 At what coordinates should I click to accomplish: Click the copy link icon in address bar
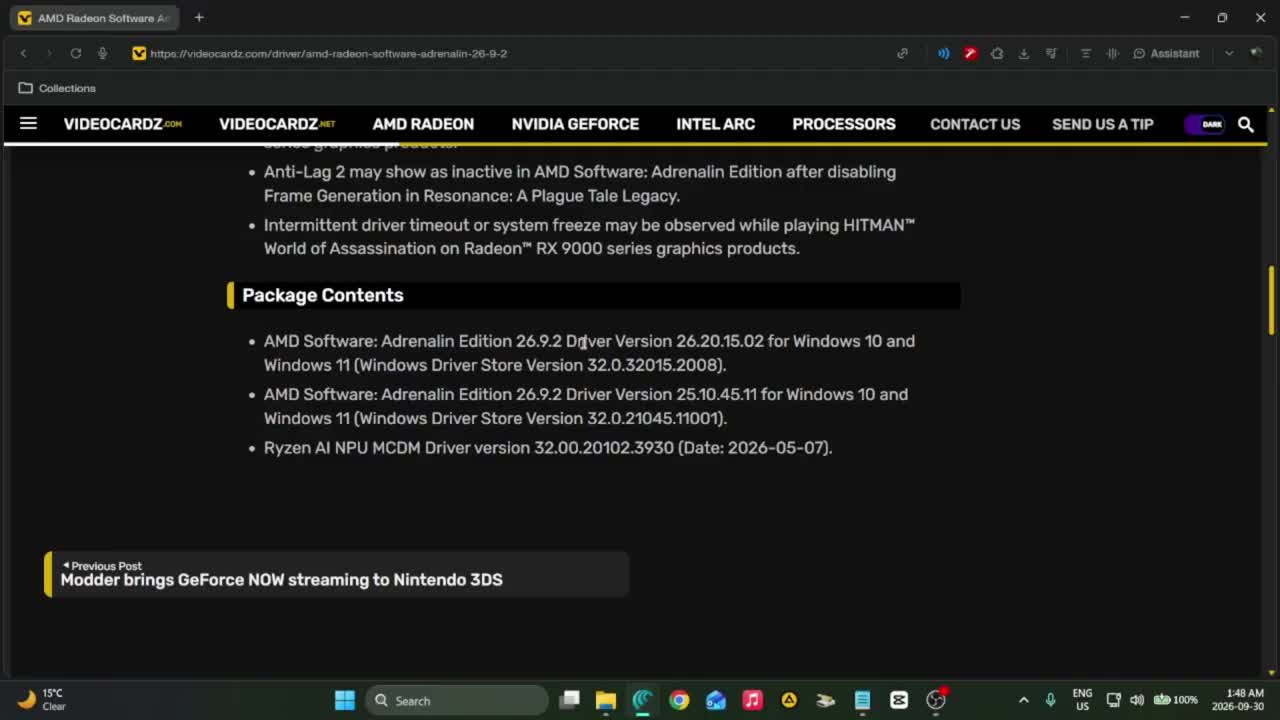(902, 53)
